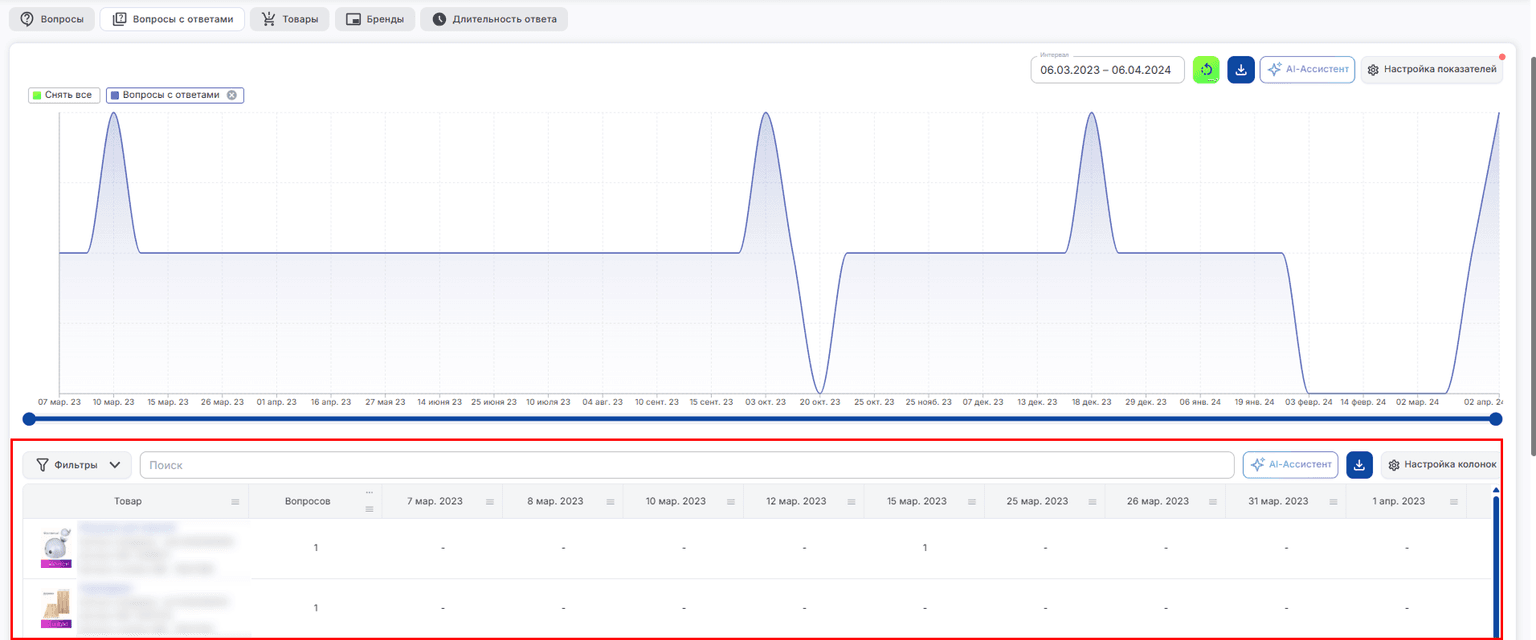
Task: Select value 1 under 15 мар. 2023
Action: click(925, 548)
